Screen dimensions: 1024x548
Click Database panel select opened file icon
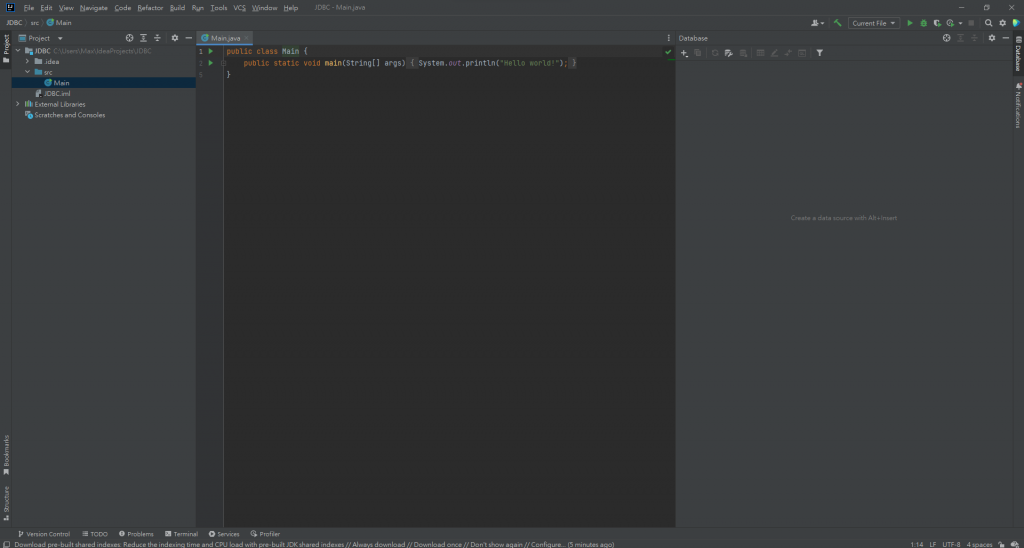[x=946, y=38]
